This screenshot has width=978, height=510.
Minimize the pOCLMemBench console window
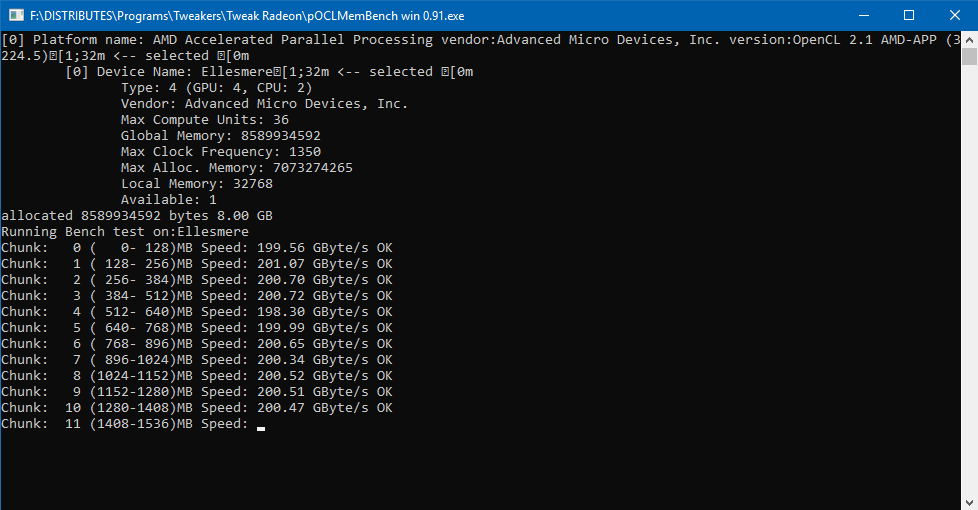tap(863, 15)
